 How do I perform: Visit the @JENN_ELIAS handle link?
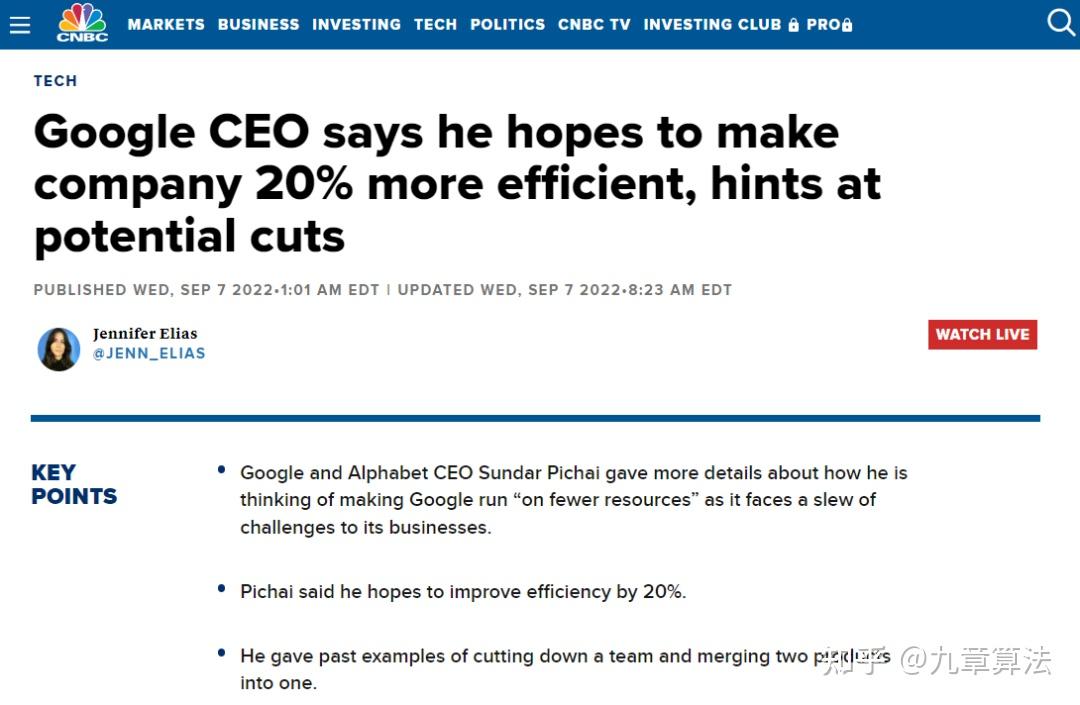(x=149, y=354)
